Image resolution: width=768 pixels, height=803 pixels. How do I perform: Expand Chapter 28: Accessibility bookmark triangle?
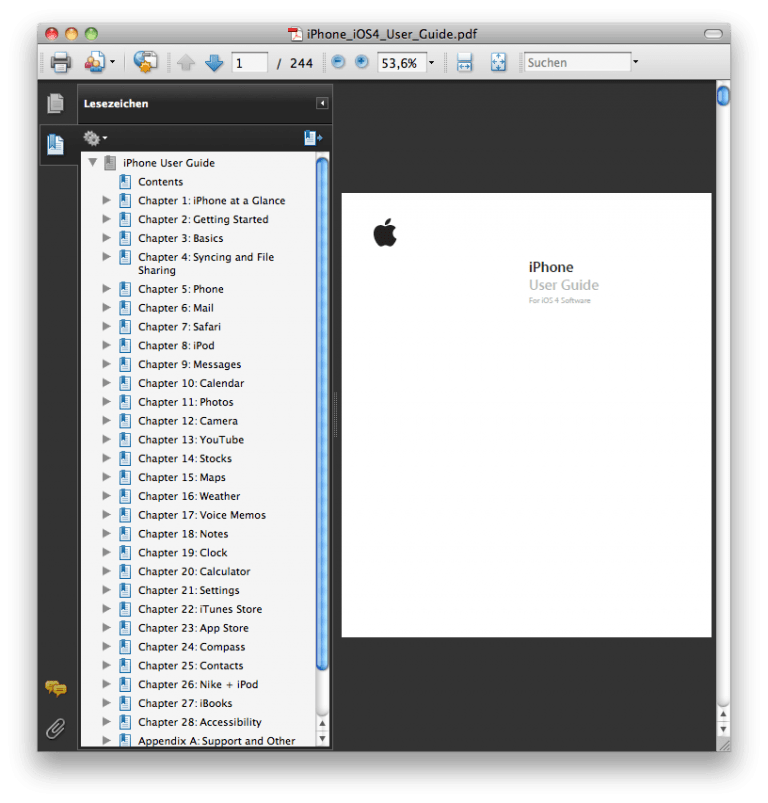(x=106, y=722)
